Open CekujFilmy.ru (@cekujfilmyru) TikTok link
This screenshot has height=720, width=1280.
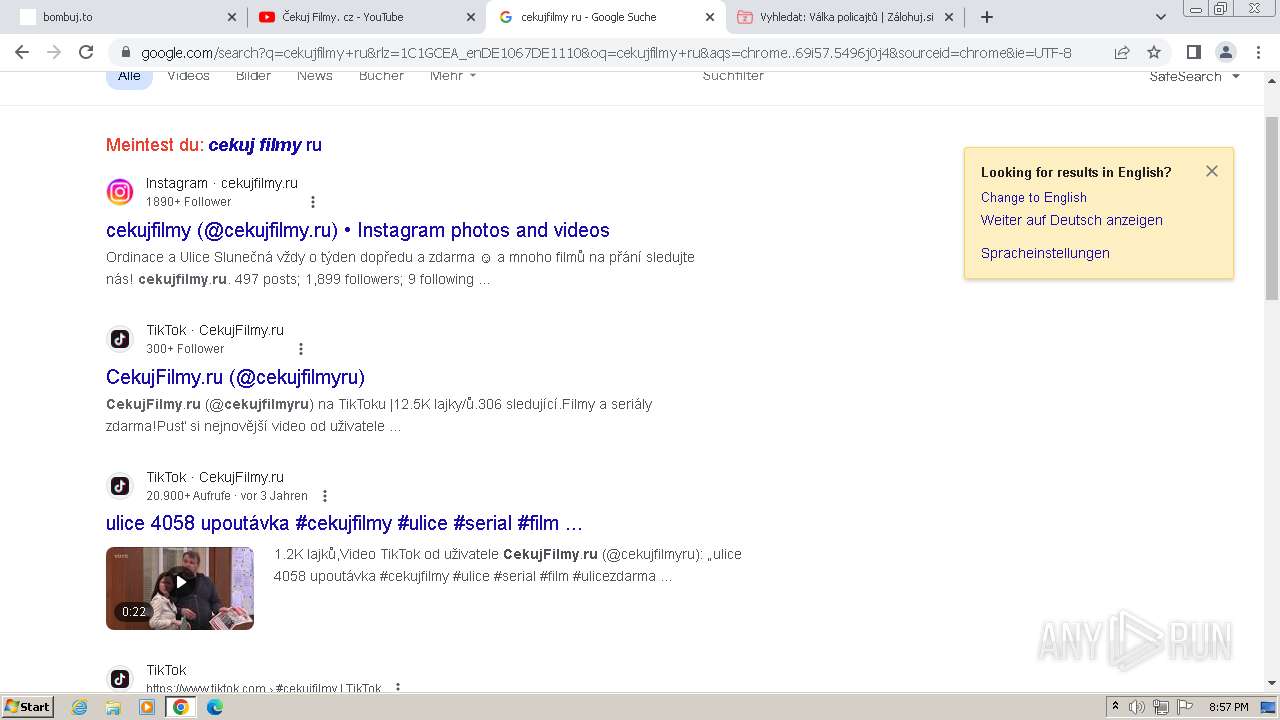[x=235, y=377]
